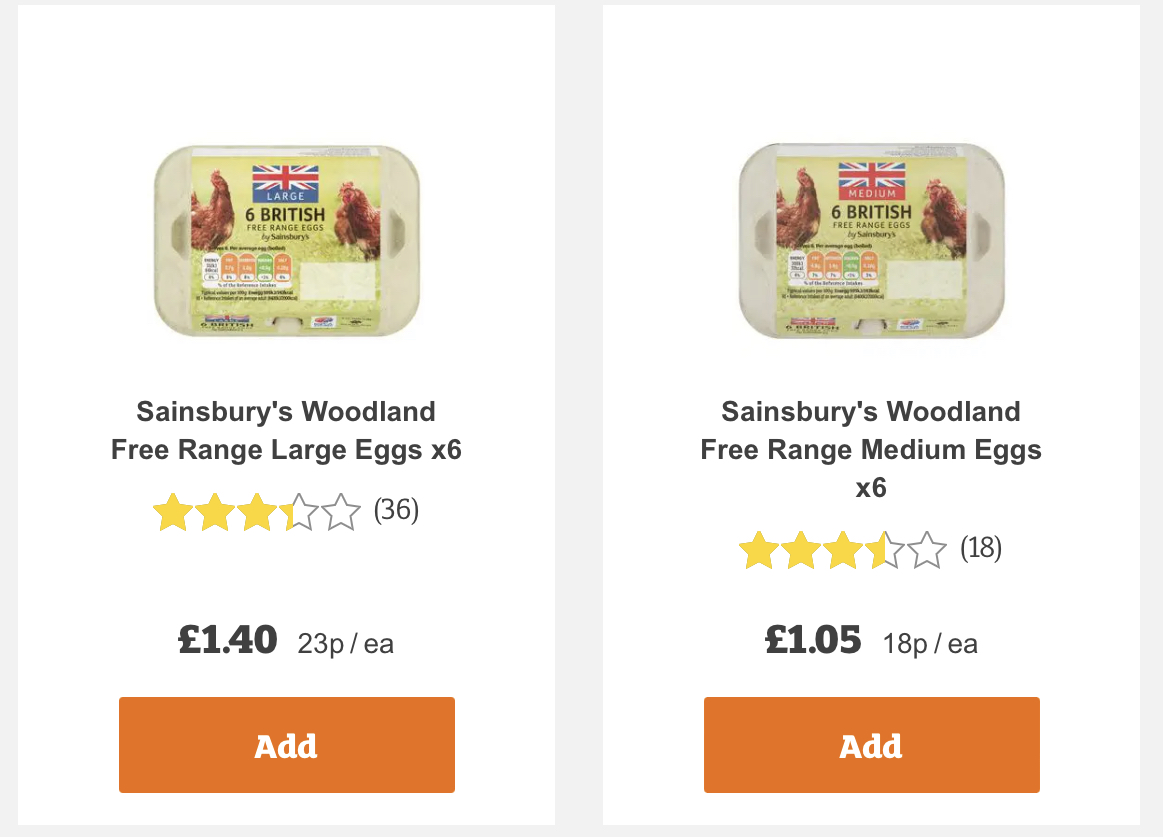Click third rating star on Medium Eggs

pos(842,551)
